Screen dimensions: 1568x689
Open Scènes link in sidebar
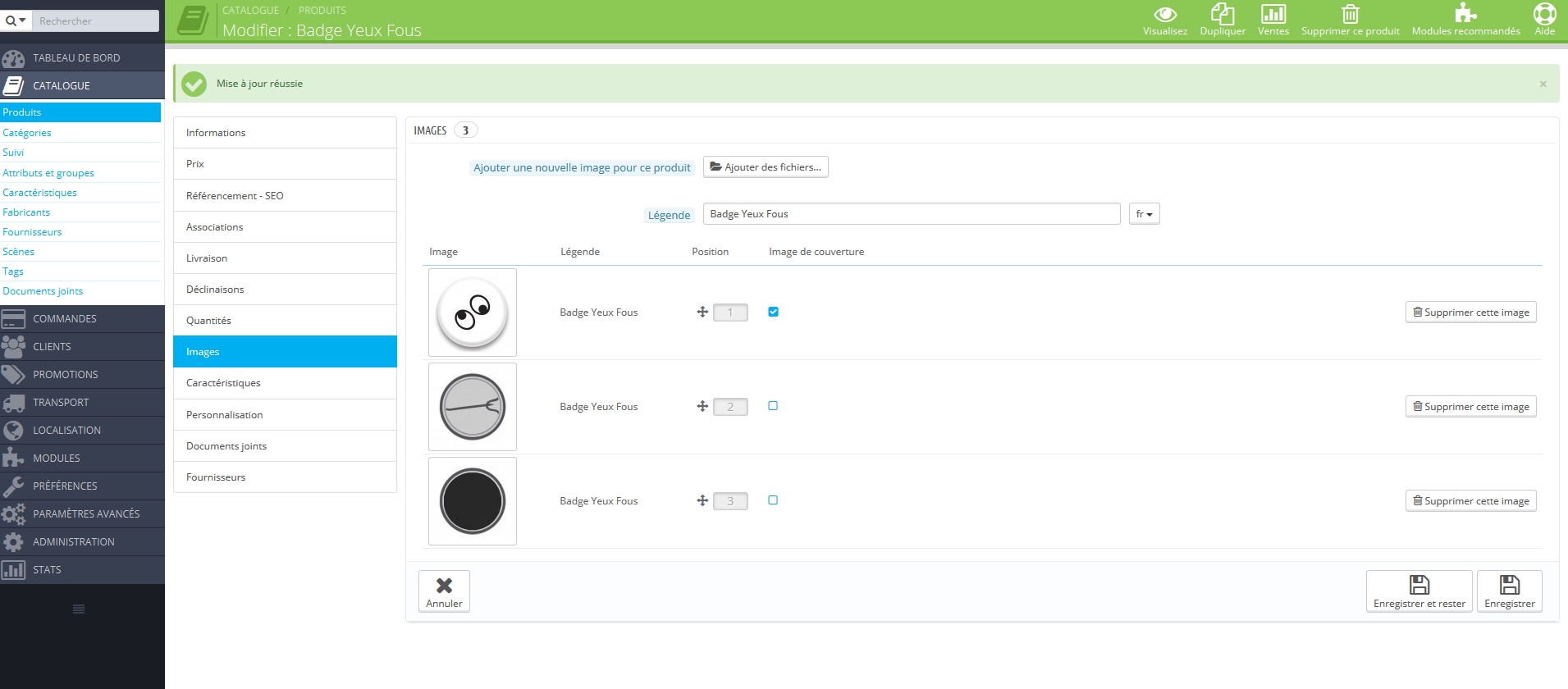click(18, 252)
